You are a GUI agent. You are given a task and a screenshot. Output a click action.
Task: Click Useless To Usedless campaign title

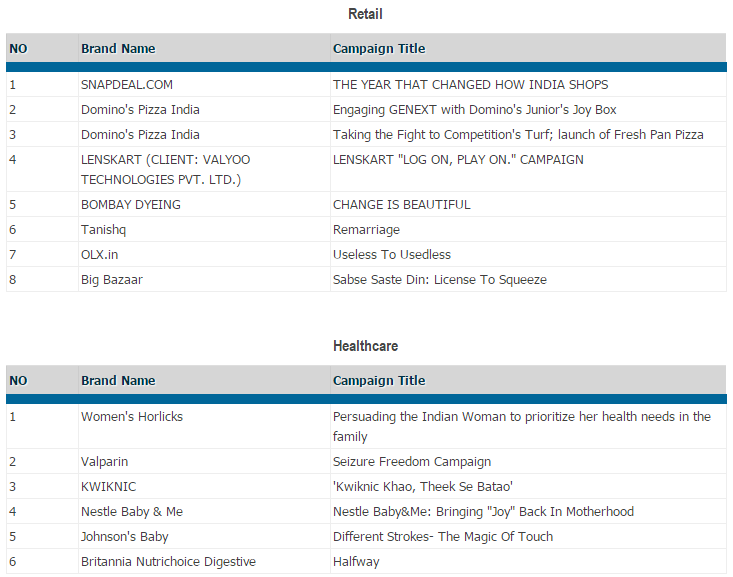(392, 255)
